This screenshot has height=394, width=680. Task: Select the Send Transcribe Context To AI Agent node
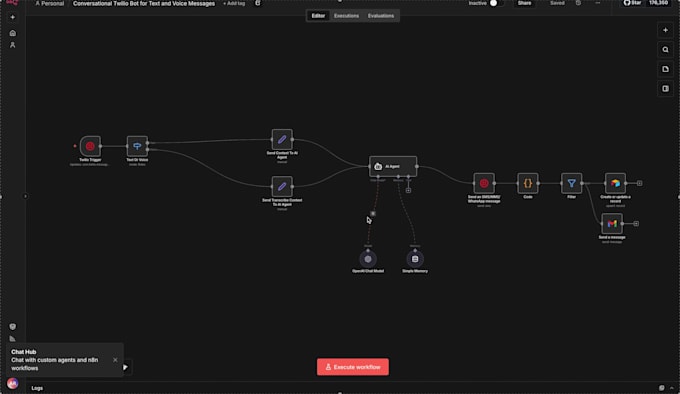coord(282,186)
